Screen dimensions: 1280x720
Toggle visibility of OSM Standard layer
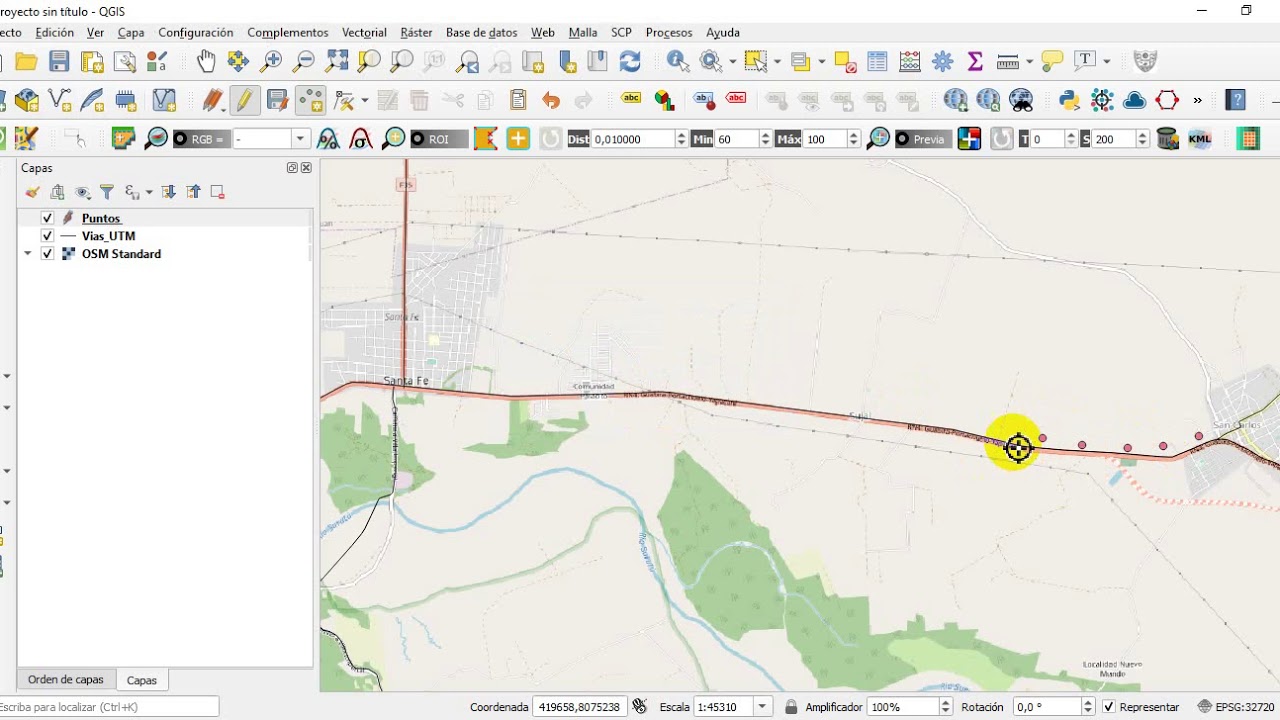[47, 254]
